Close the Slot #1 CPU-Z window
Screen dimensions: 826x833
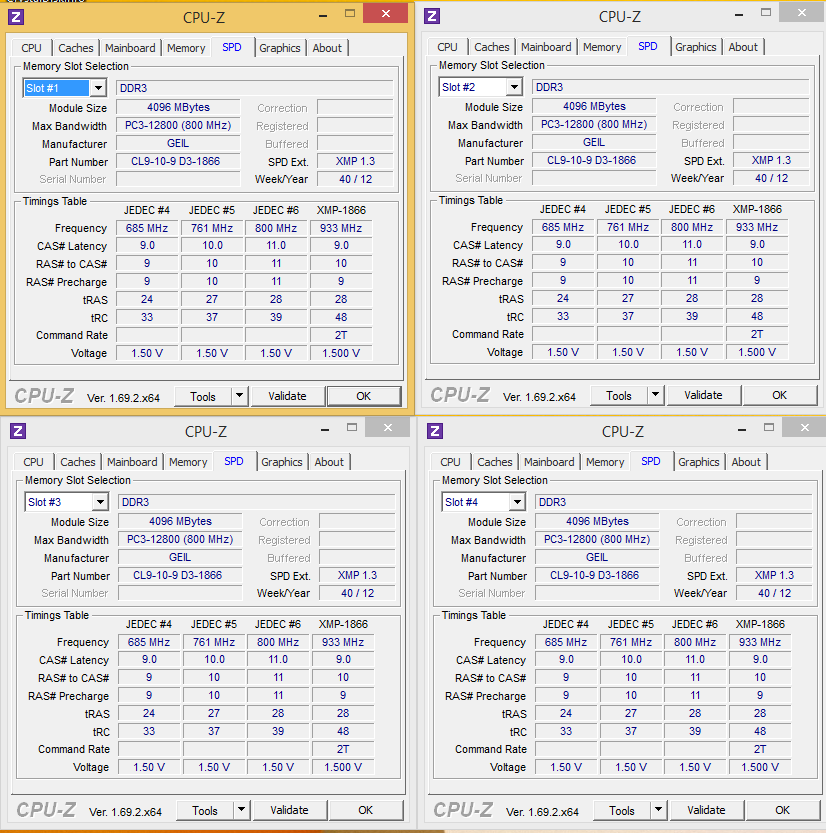[x=386, y=14]
